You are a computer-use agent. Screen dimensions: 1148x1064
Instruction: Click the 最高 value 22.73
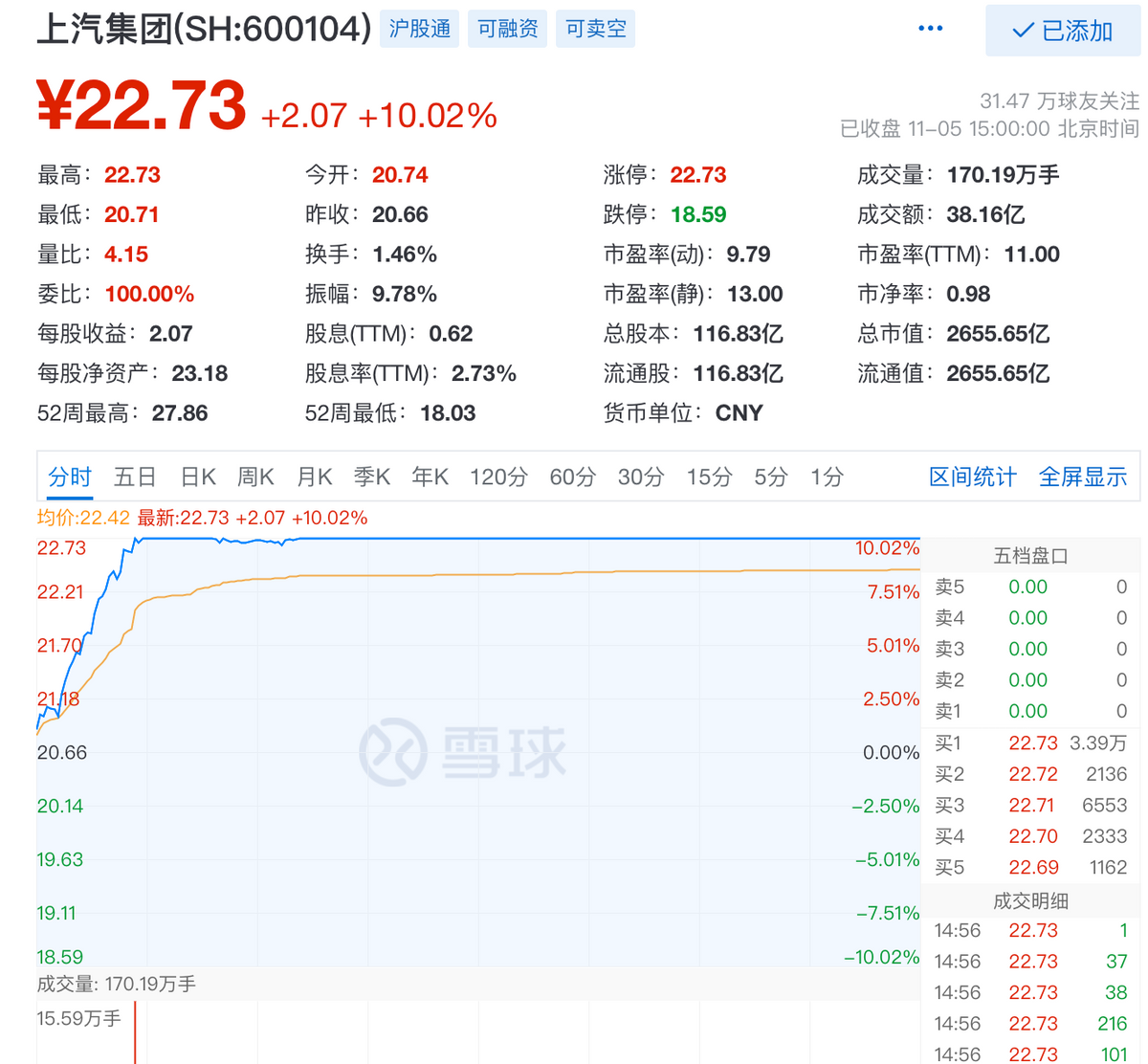(x=132, y=175)
